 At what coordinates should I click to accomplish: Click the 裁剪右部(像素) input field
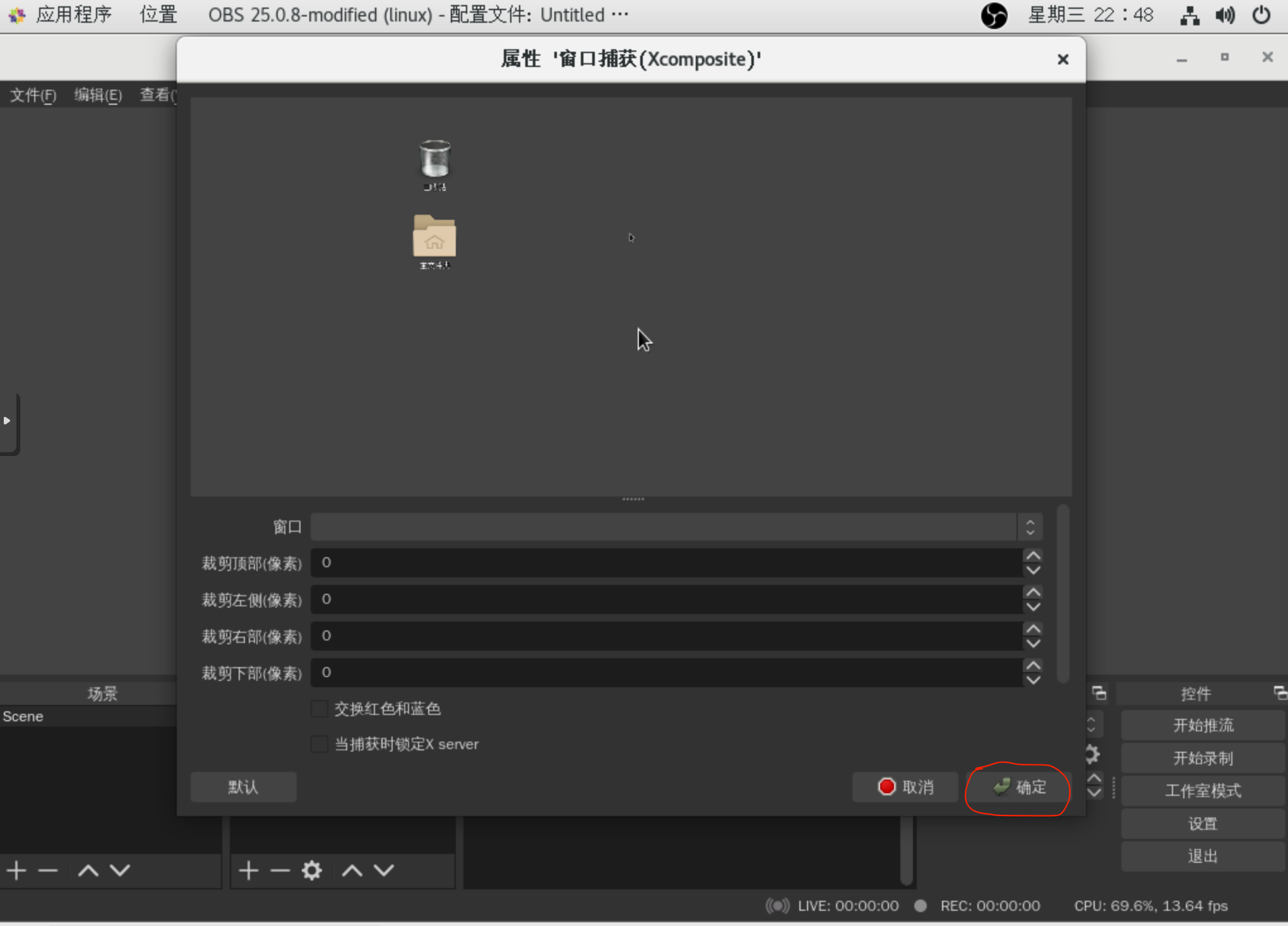(667, 636)
